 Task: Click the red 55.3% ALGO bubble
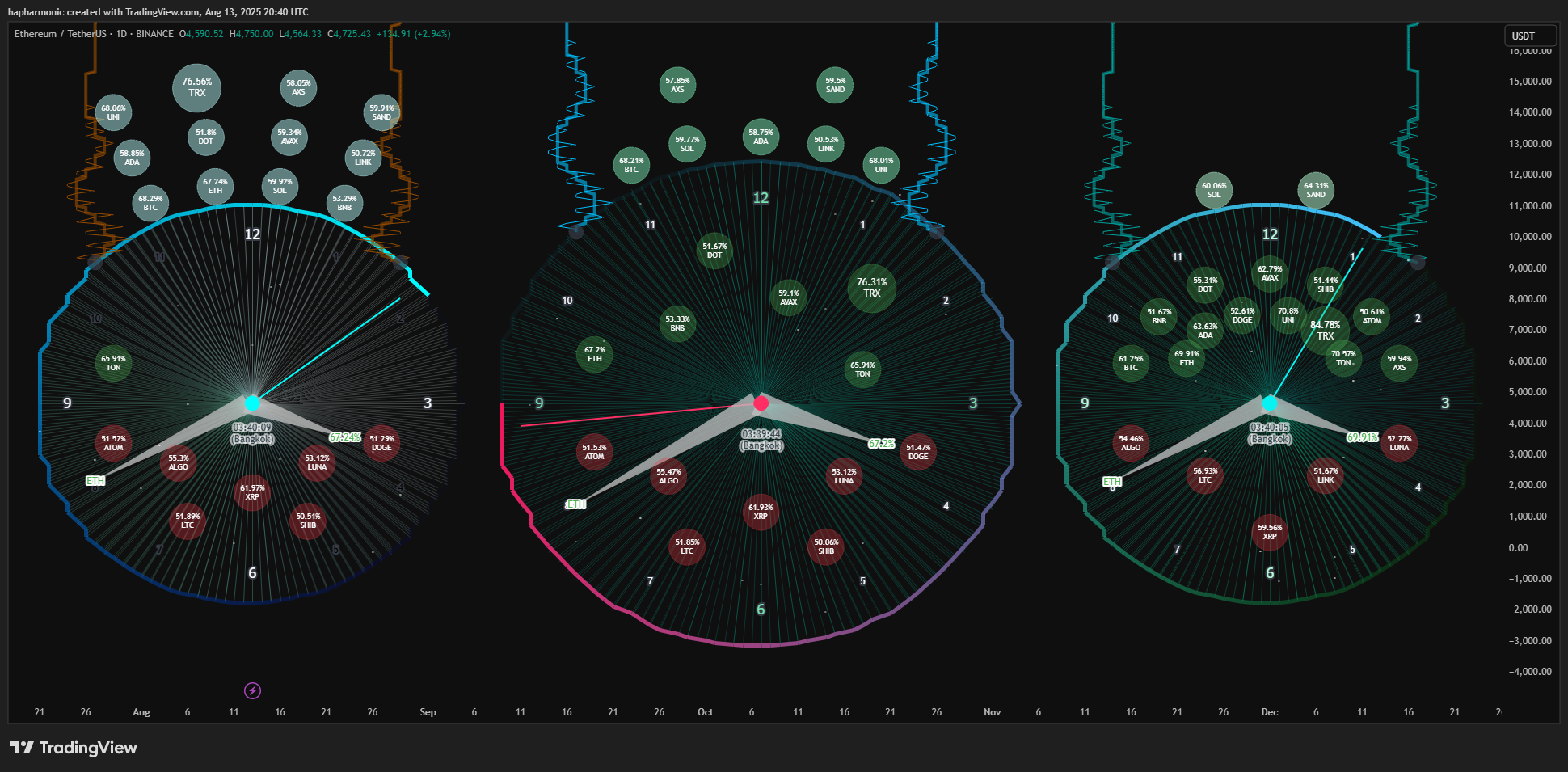178,462
